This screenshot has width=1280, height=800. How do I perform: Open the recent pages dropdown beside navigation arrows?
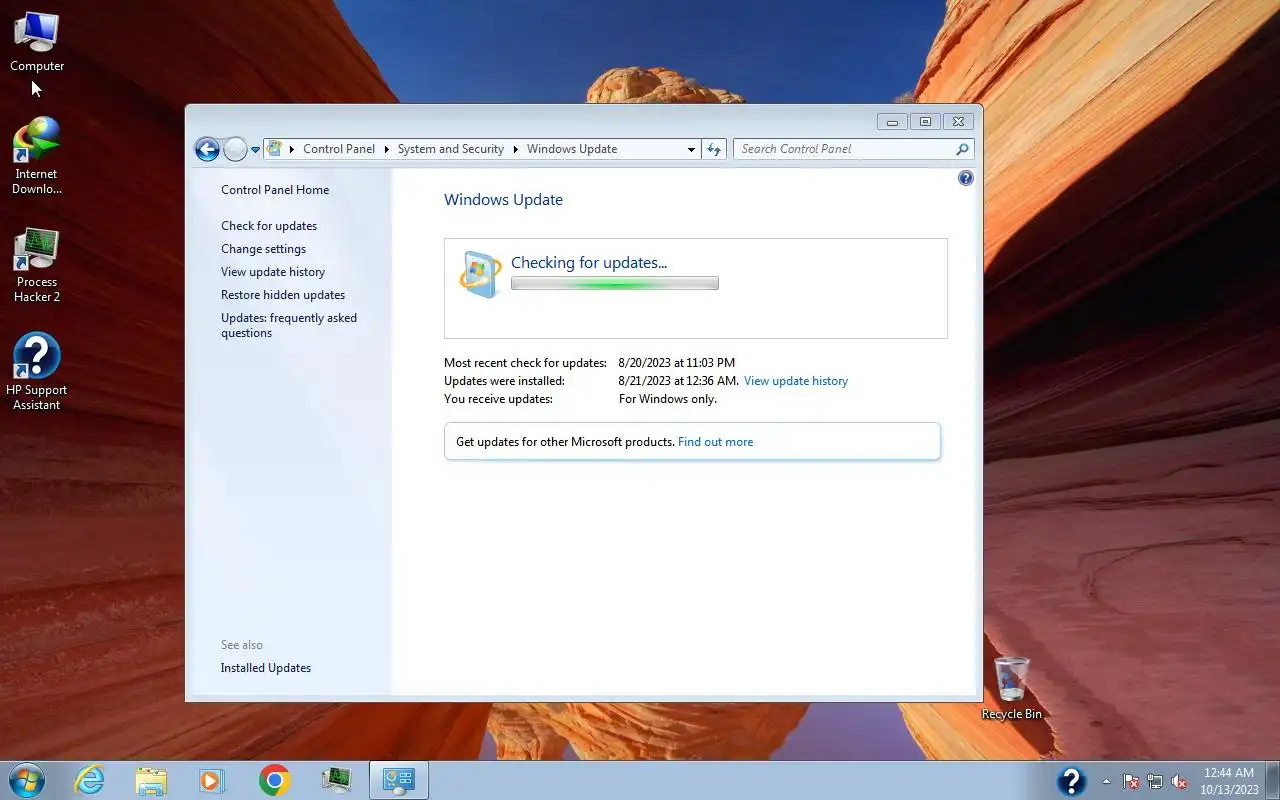255,150
